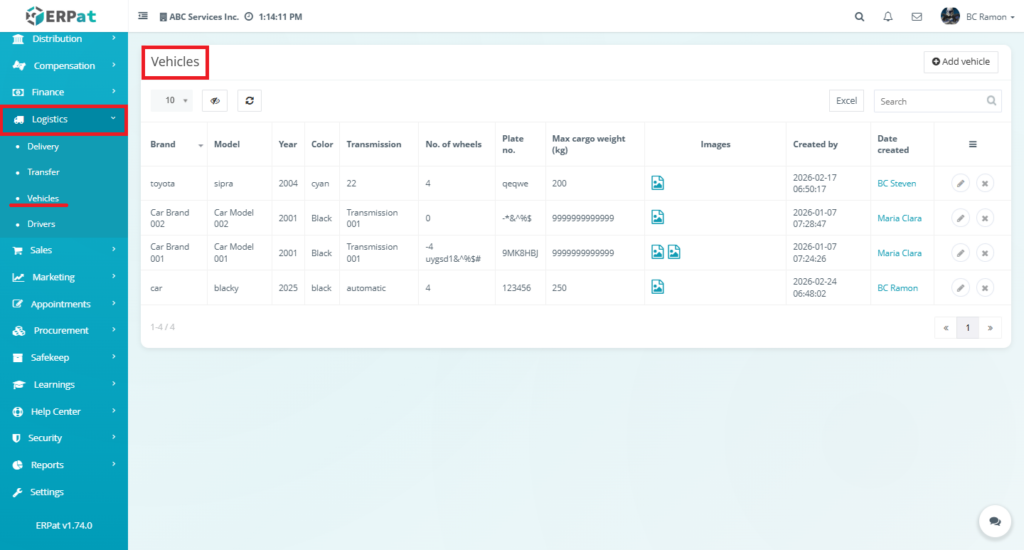Open the table column options menu icon
Image resolution: width=1024 pixels, height=550 pixels.
[972, 144]
